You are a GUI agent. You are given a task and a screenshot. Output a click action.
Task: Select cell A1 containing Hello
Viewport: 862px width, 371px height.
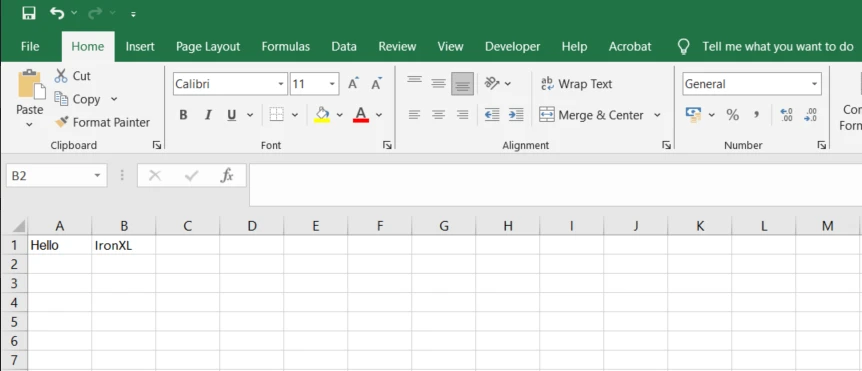(60, 245)
